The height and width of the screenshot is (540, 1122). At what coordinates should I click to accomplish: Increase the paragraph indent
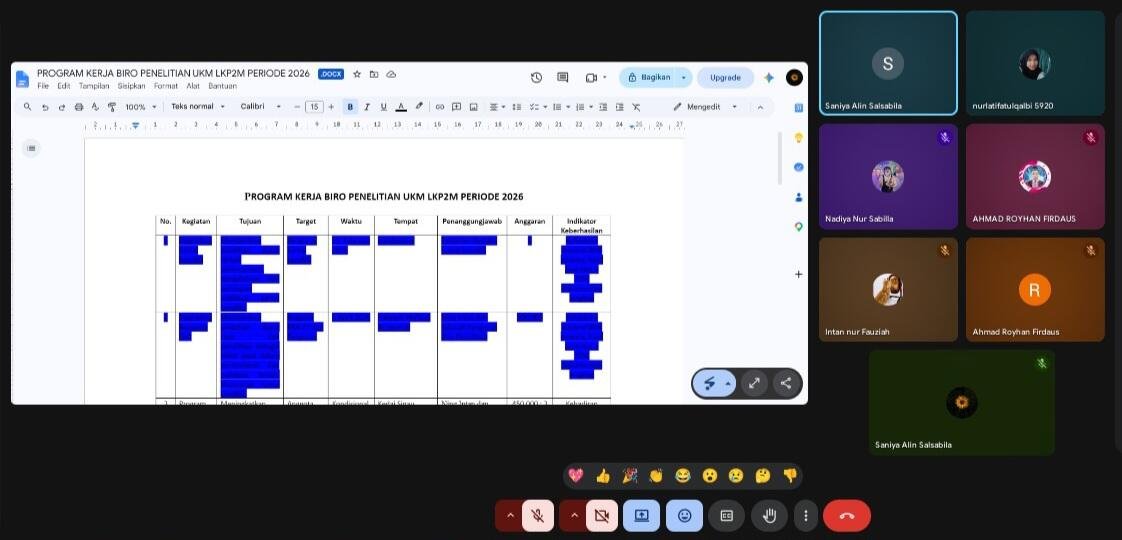[620, 107]
